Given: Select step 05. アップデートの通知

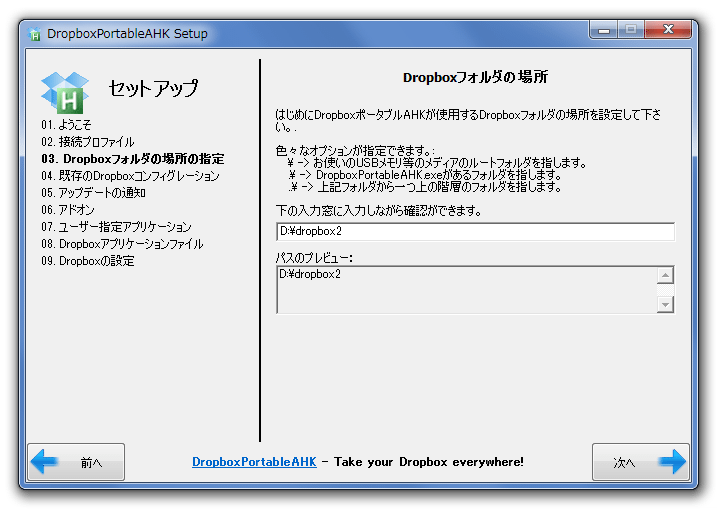Looking at the screenshot, I should coord(93,193).
